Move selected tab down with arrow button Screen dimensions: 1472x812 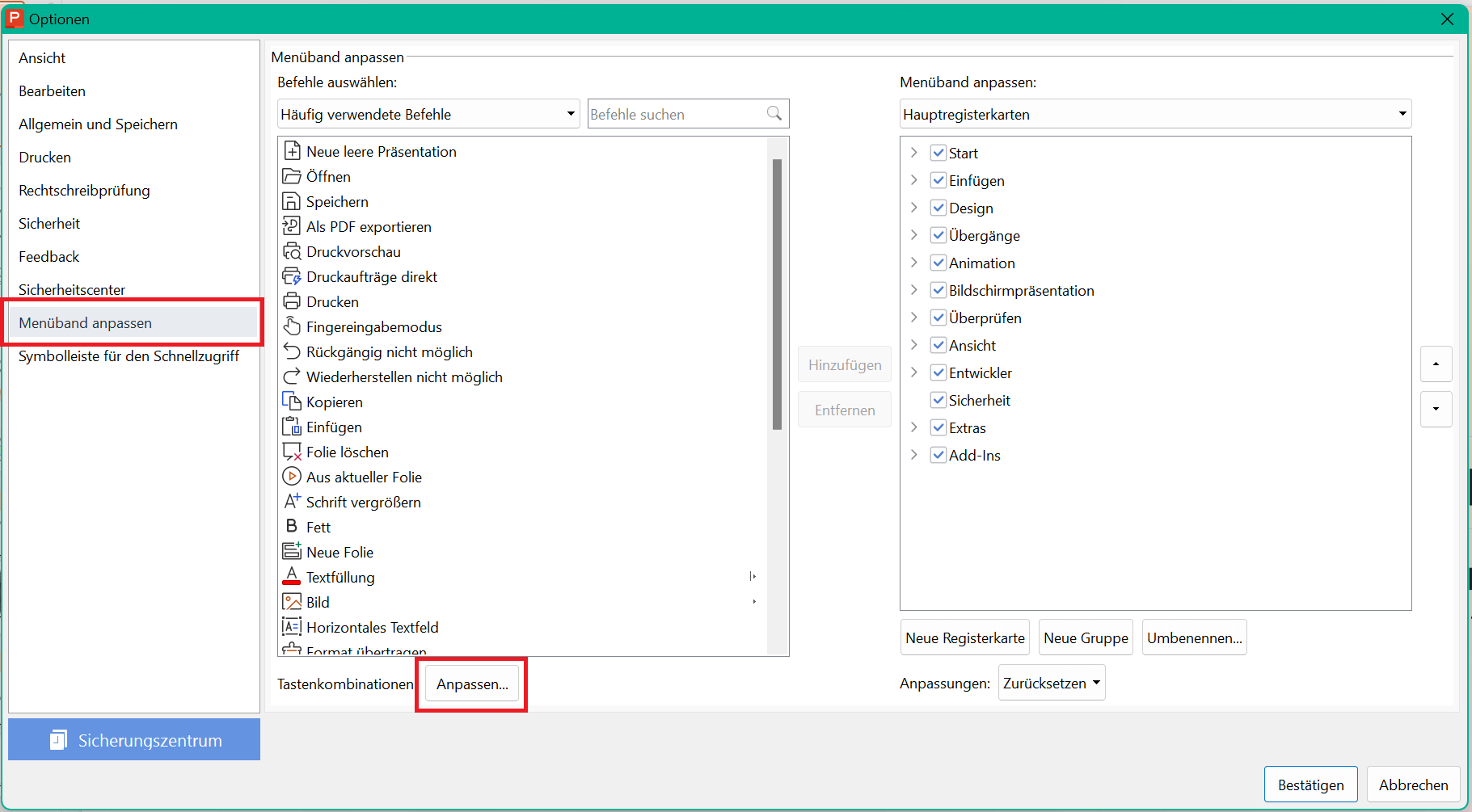[x=1436, y=410]
